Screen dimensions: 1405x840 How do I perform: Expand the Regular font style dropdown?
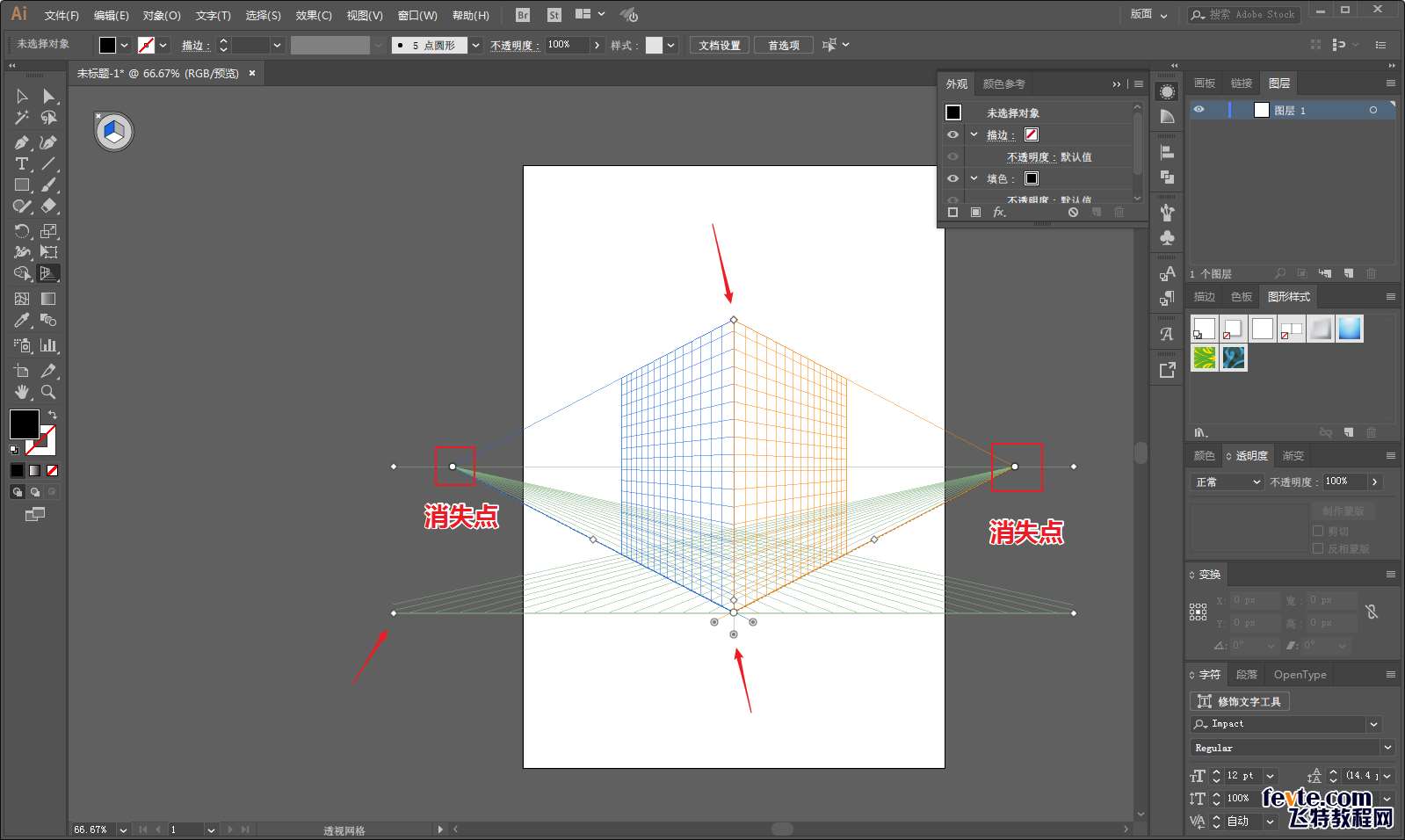(1387, 748)
